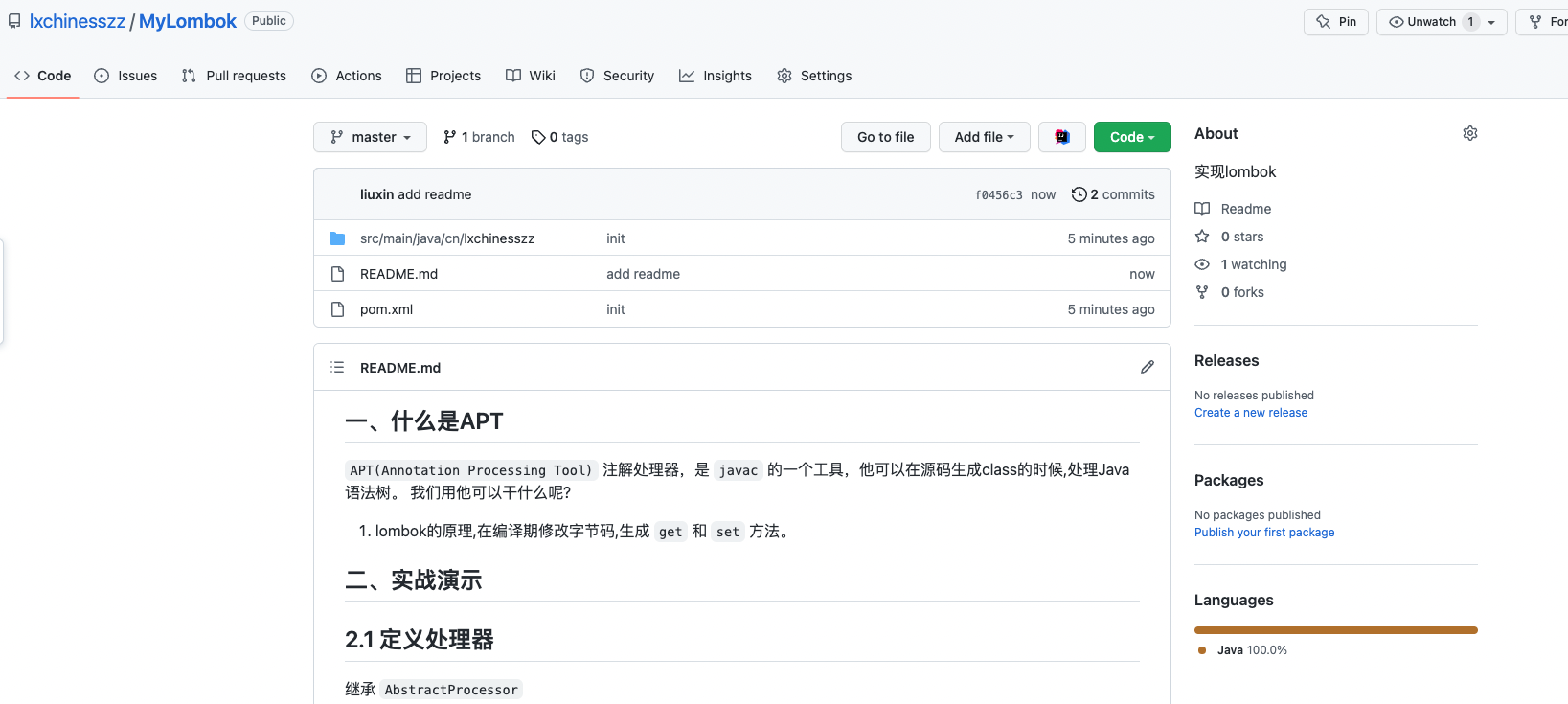
Task: Open the lxchinesszz owner profile link
Action: tap(77, 21)
